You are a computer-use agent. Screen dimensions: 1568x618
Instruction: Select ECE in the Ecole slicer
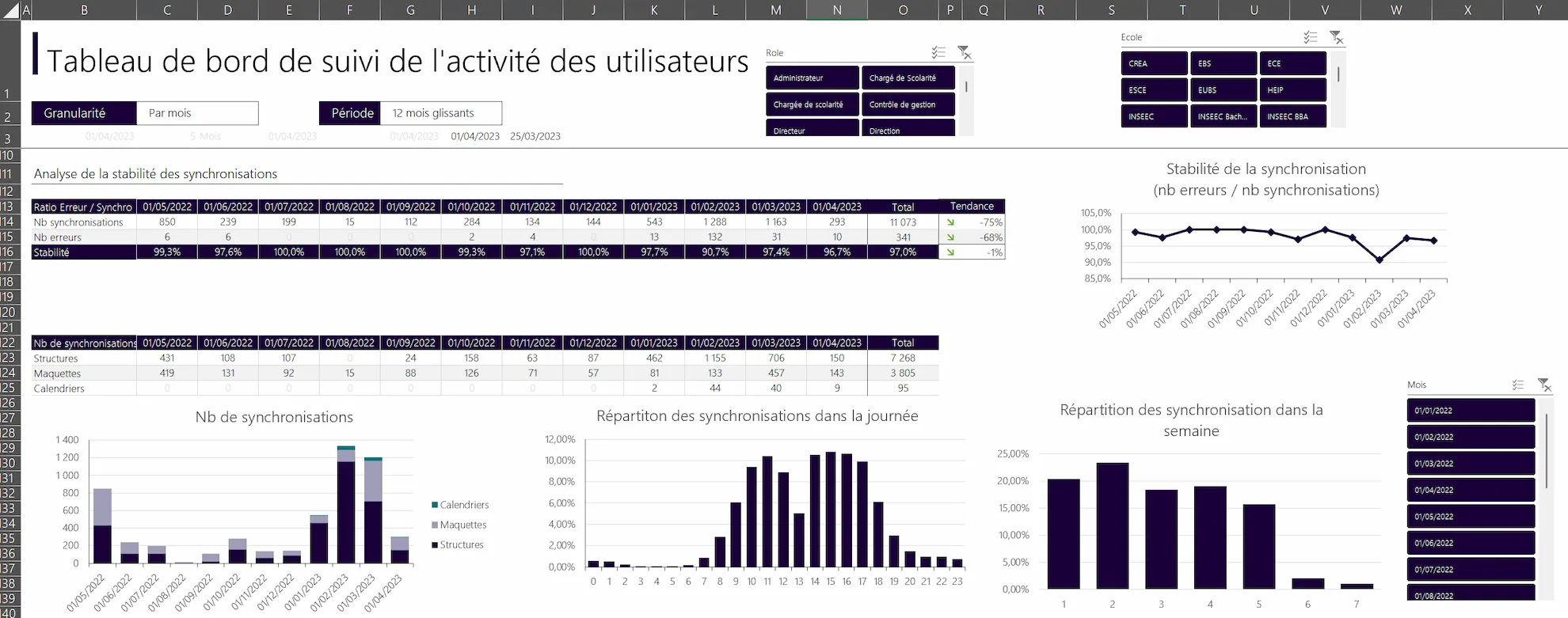point(1293,63)
